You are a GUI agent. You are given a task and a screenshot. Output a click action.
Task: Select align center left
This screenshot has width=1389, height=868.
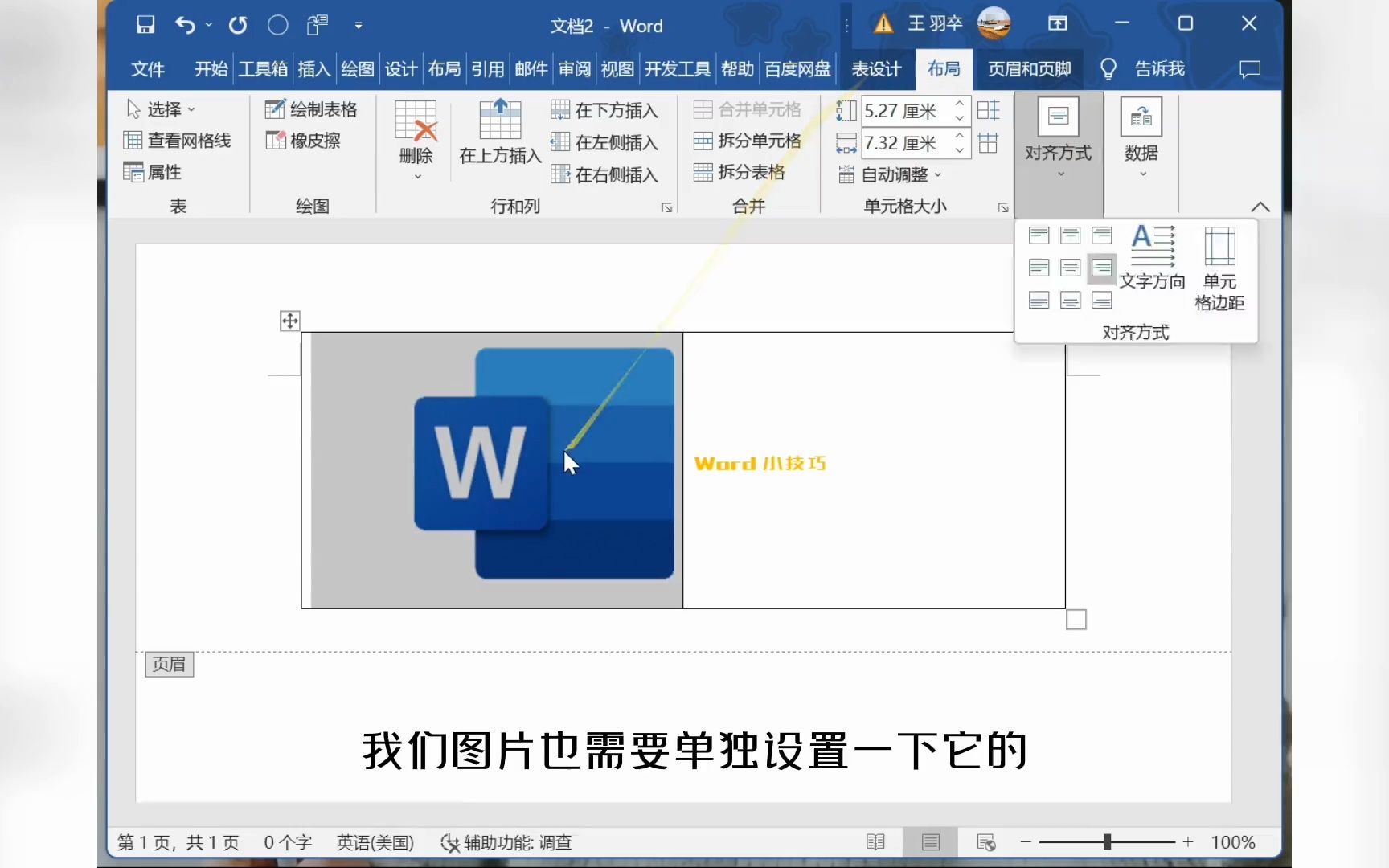[x=1039, y=268]
